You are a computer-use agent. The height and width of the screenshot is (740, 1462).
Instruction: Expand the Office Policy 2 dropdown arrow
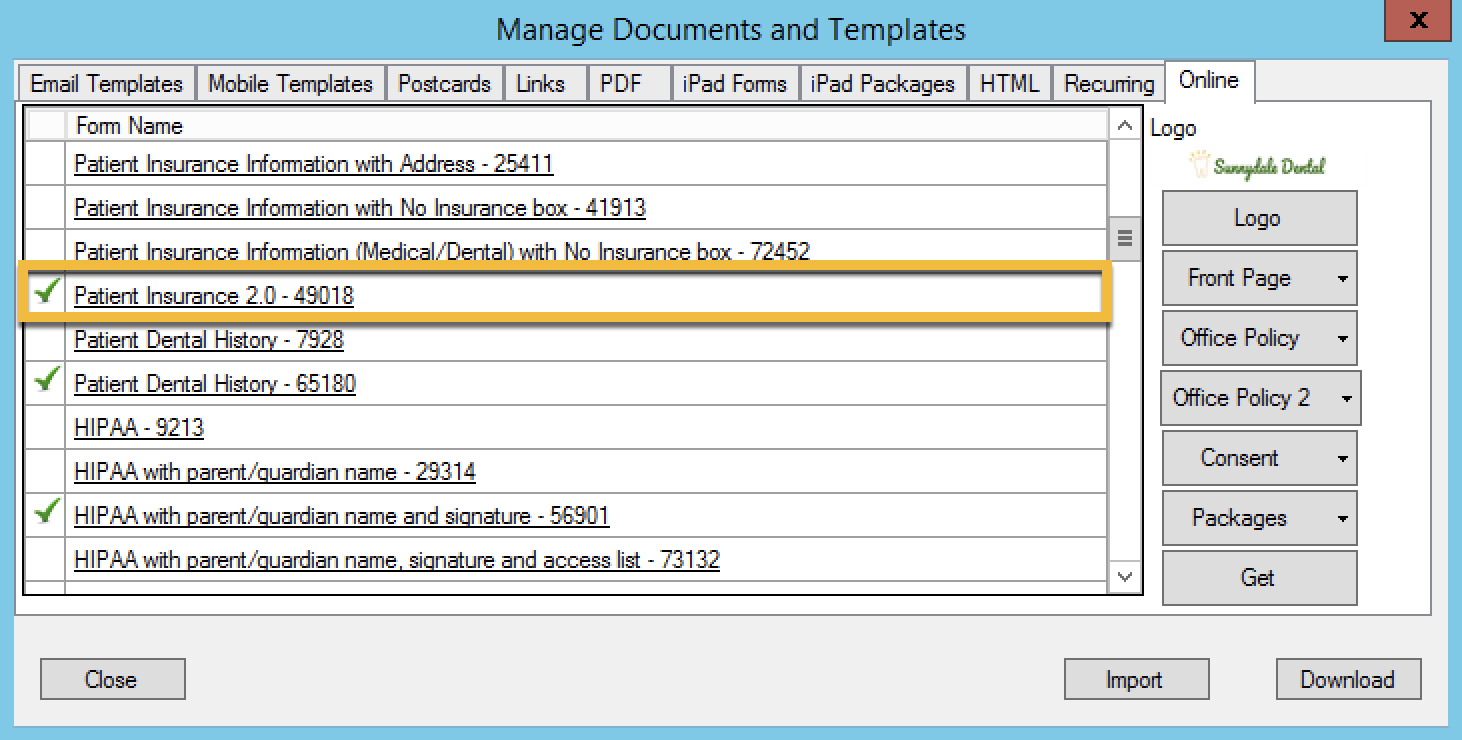(x=1346, y=399)
